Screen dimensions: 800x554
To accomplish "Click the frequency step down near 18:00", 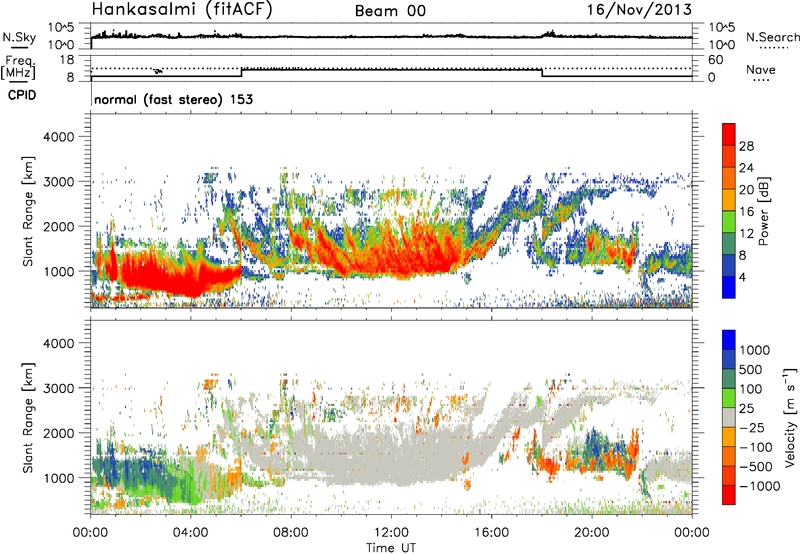I will pyautogui.click(x=542, y=72).
